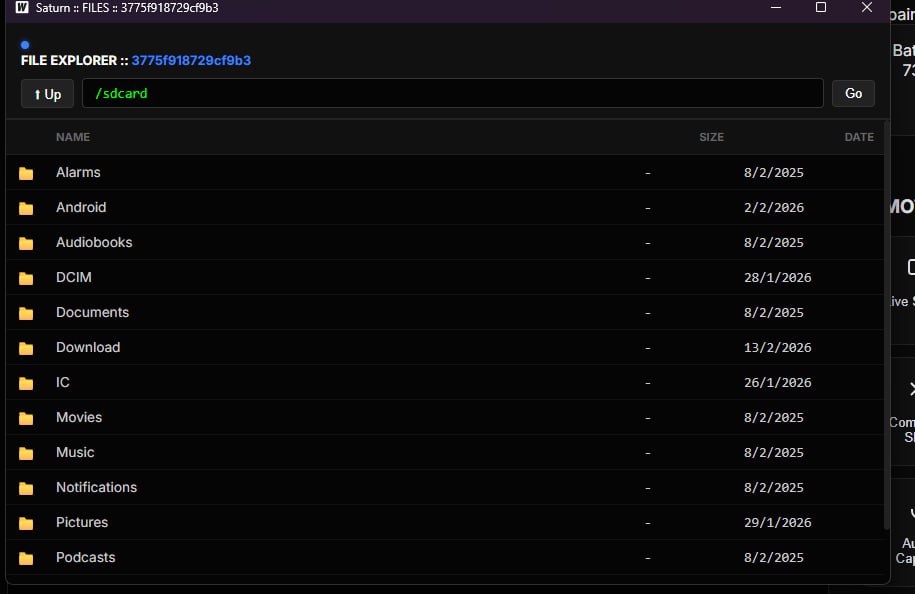
Task: Click the Audiobooks folder icon
Action: pos(26,243)
